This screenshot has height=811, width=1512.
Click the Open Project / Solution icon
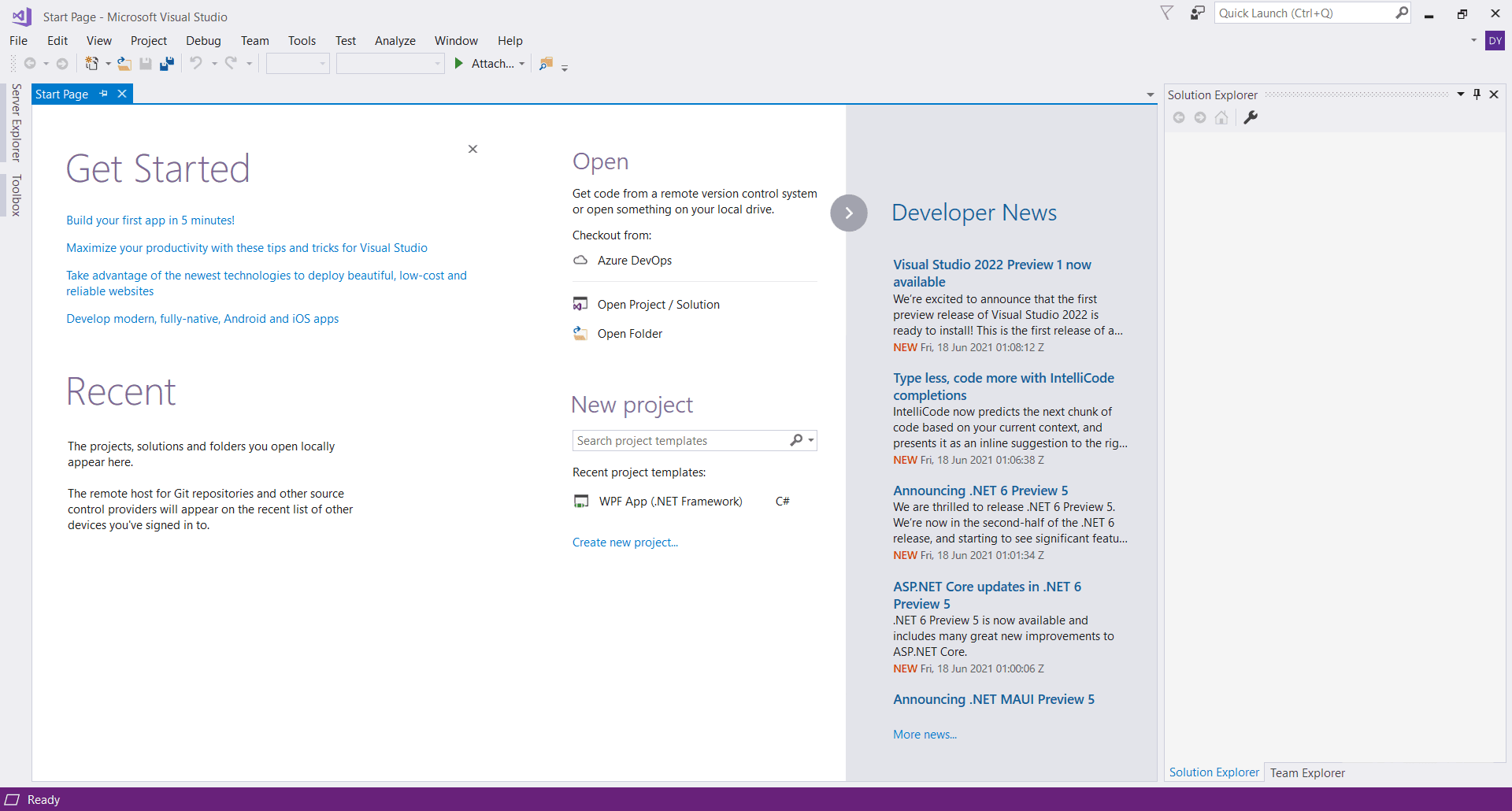[580, 304]
